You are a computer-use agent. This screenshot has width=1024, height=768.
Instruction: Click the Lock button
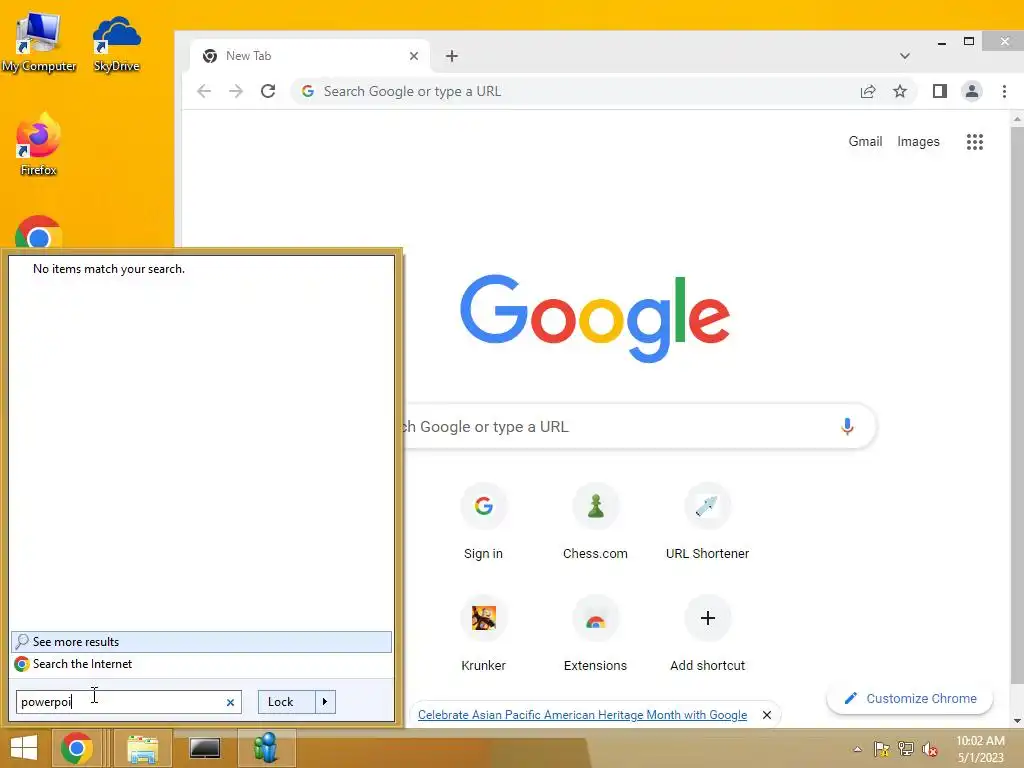coord(287,702)
